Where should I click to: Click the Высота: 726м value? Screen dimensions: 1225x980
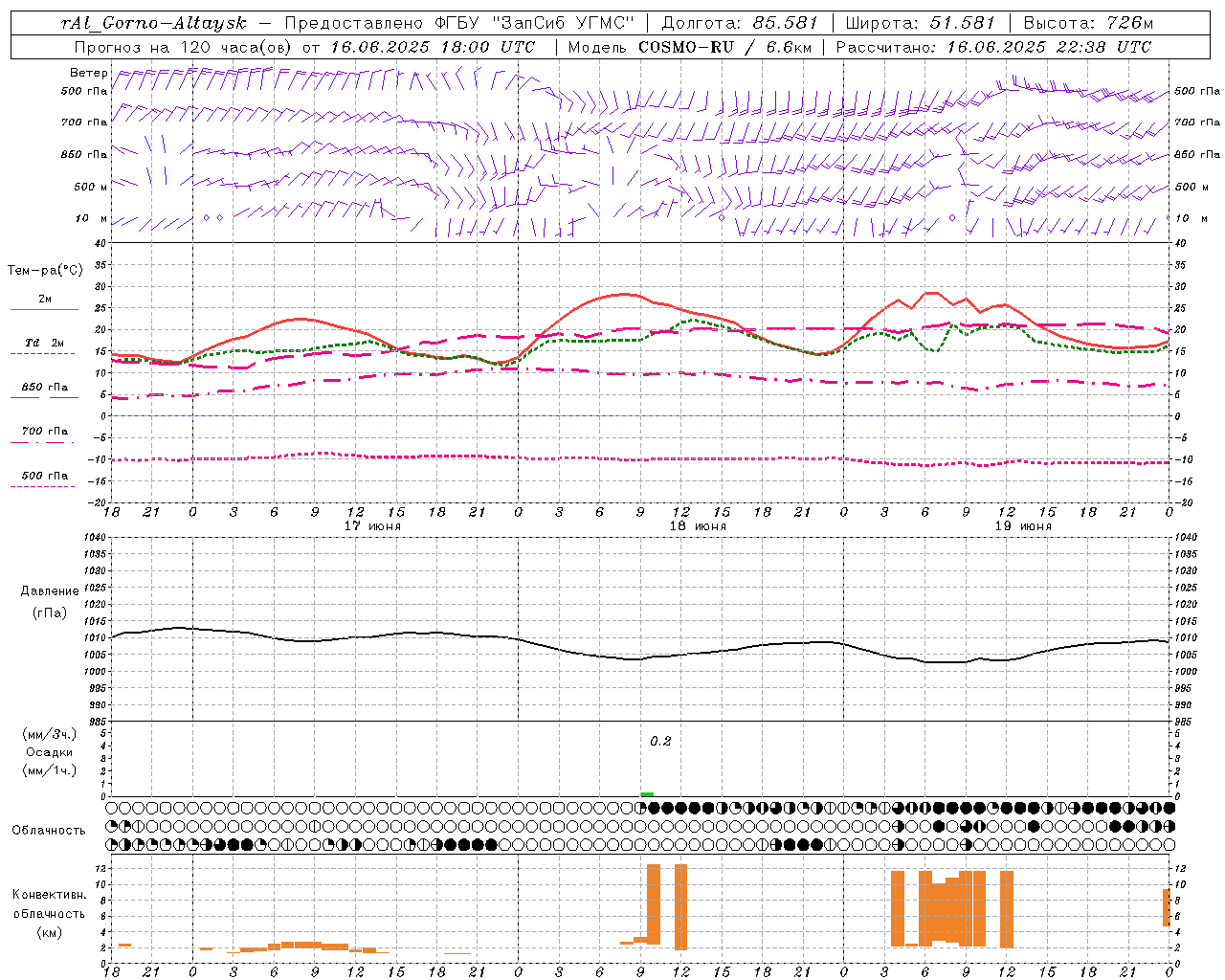coord(1088,23)
